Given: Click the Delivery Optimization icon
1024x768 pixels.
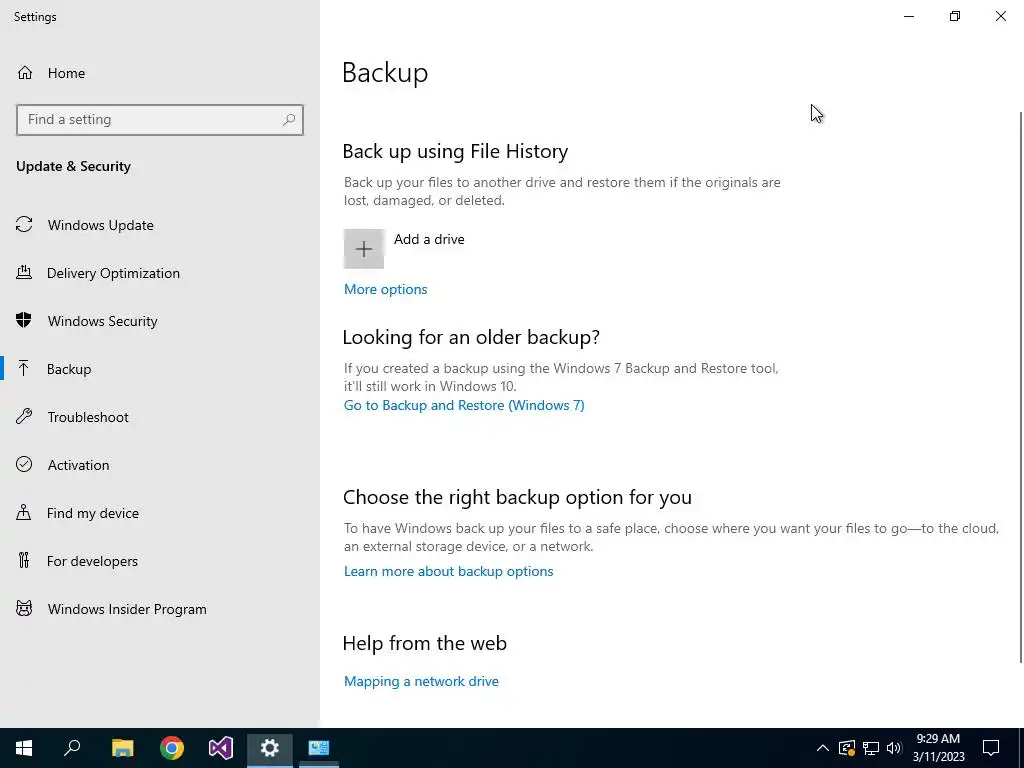Looking at the screenshot, I should 24,272.
